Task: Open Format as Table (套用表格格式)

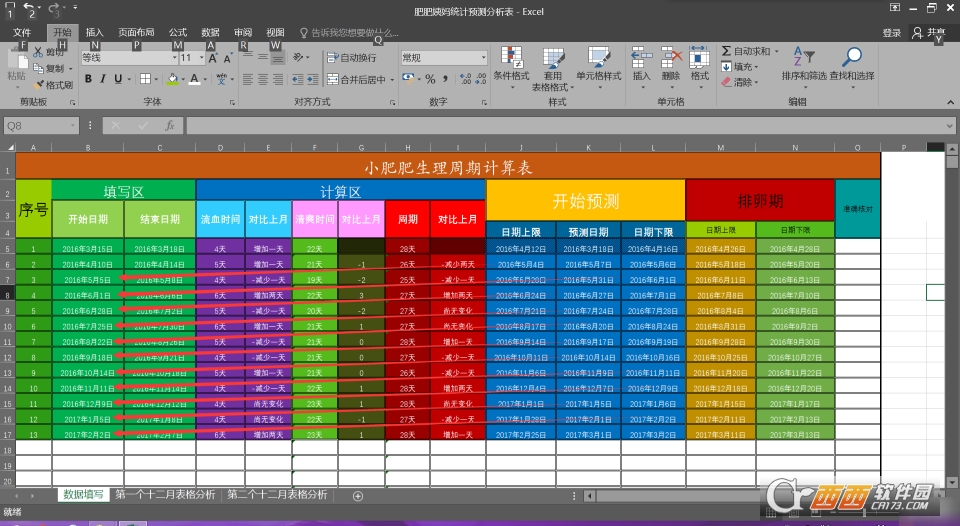Action: [552, 69]
